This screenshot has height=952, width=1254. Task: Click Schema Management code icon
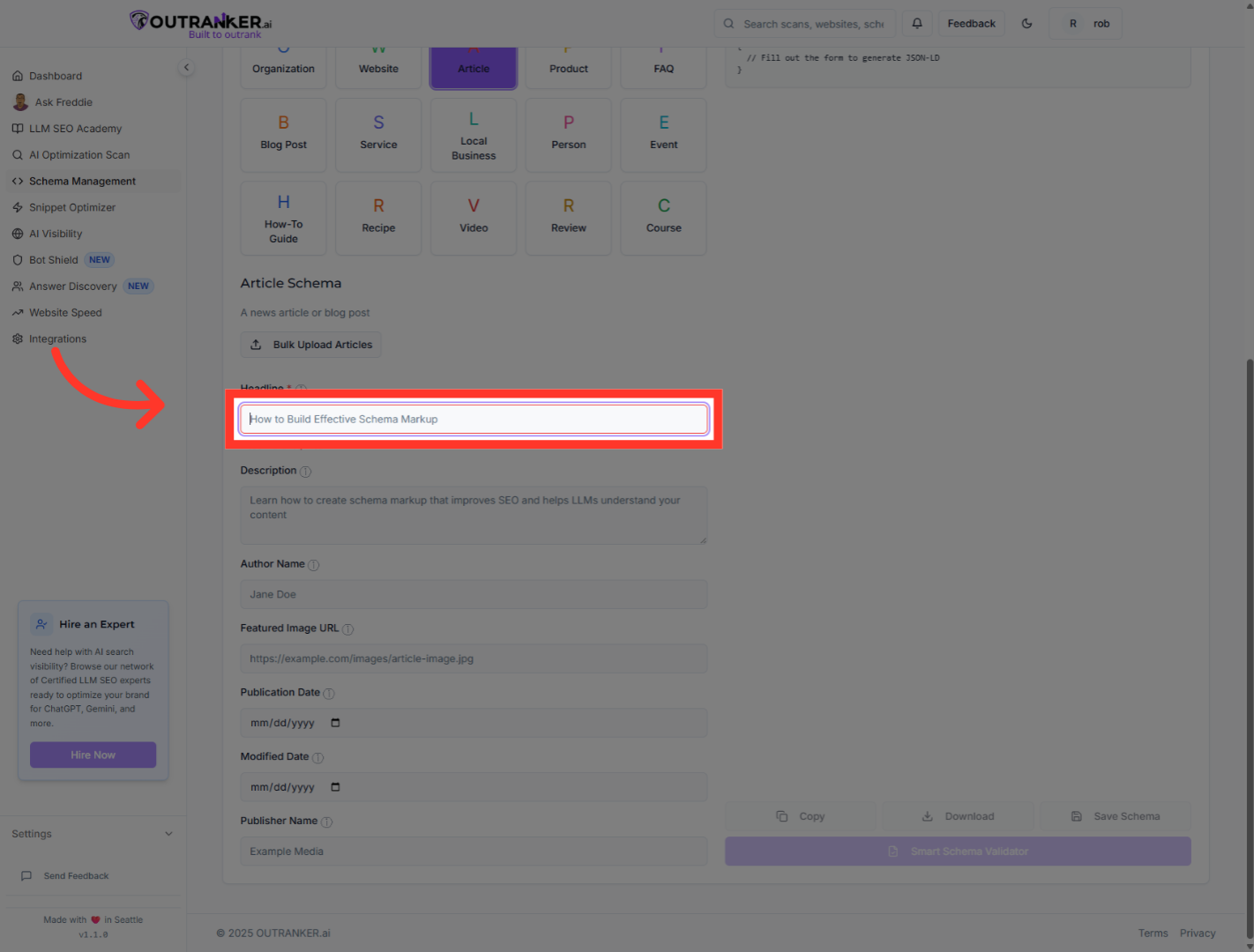point(18,182)
